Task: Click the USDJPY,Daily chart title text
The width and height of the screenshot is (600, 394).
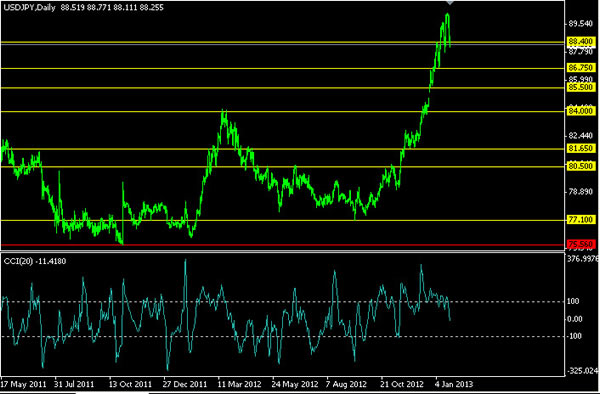Action: (x=29, y=7)
